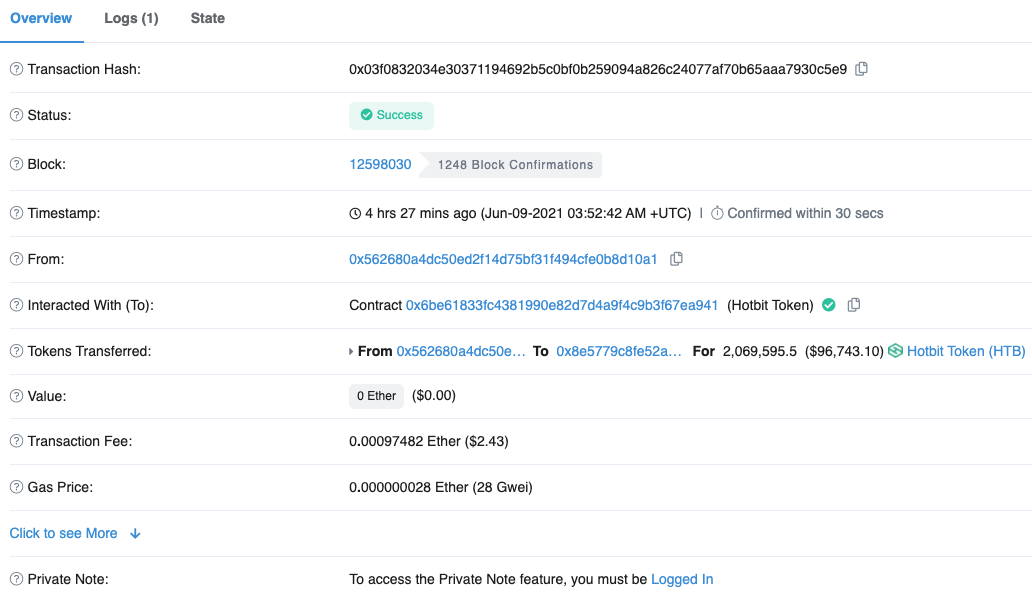
Task: Copy the transaction hash to clipboard
Action: [x=862, y=69]
